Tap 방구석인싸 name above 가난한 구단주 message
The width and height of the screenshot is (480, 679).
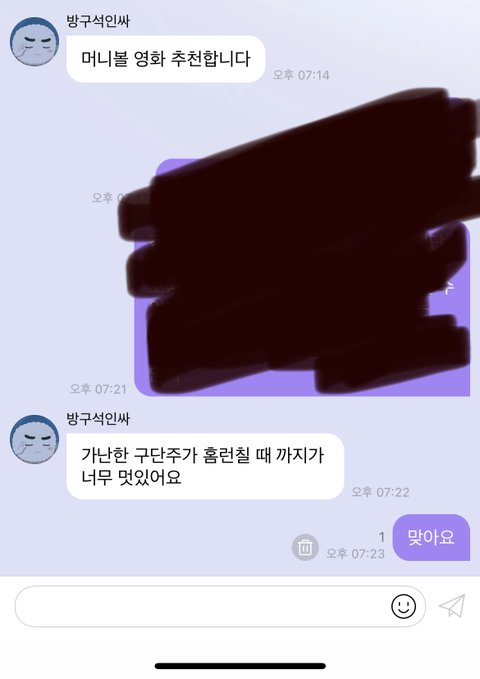click(98, 418)
